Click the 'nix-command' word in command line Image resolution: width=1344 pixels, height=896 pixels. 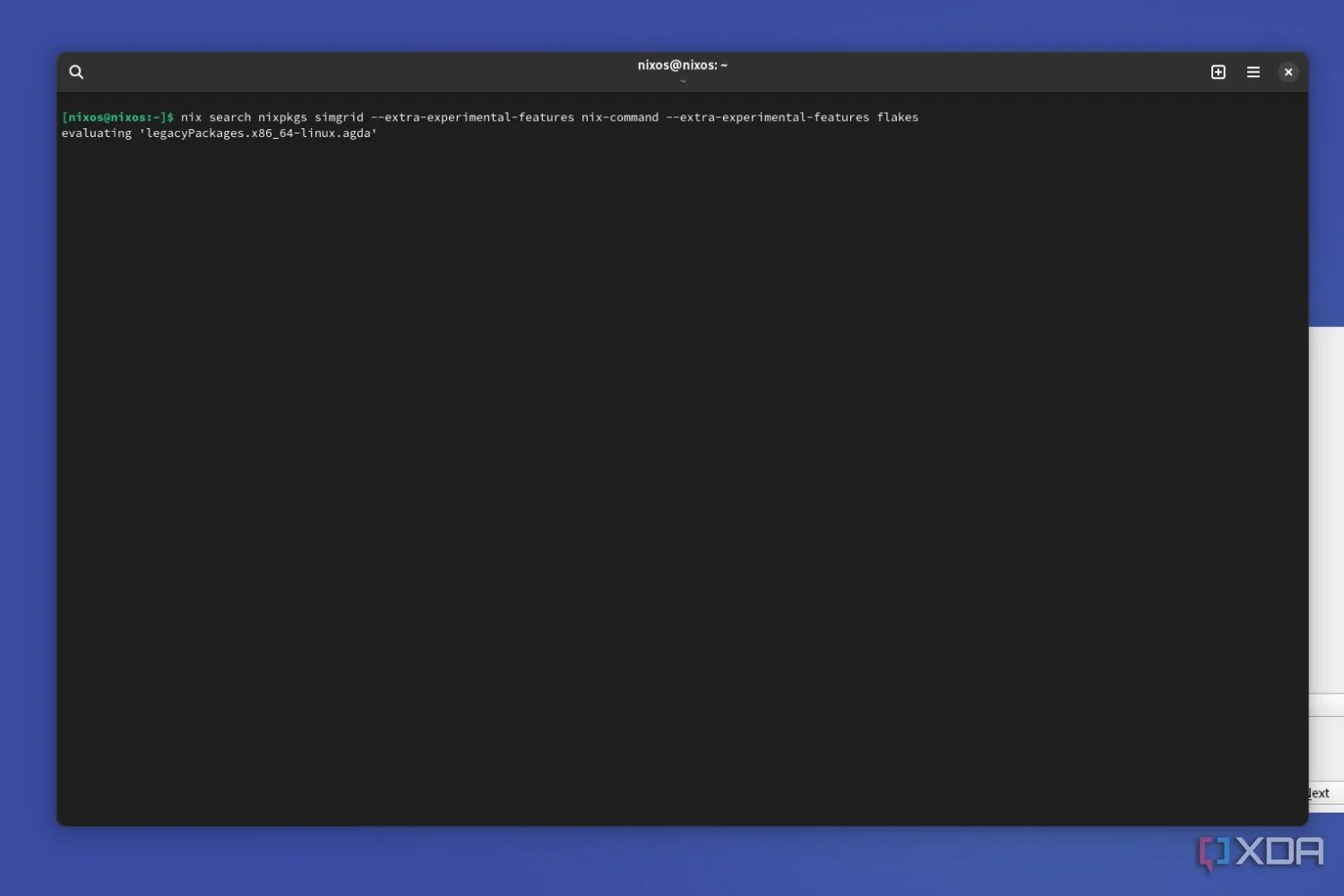[620, 117]
